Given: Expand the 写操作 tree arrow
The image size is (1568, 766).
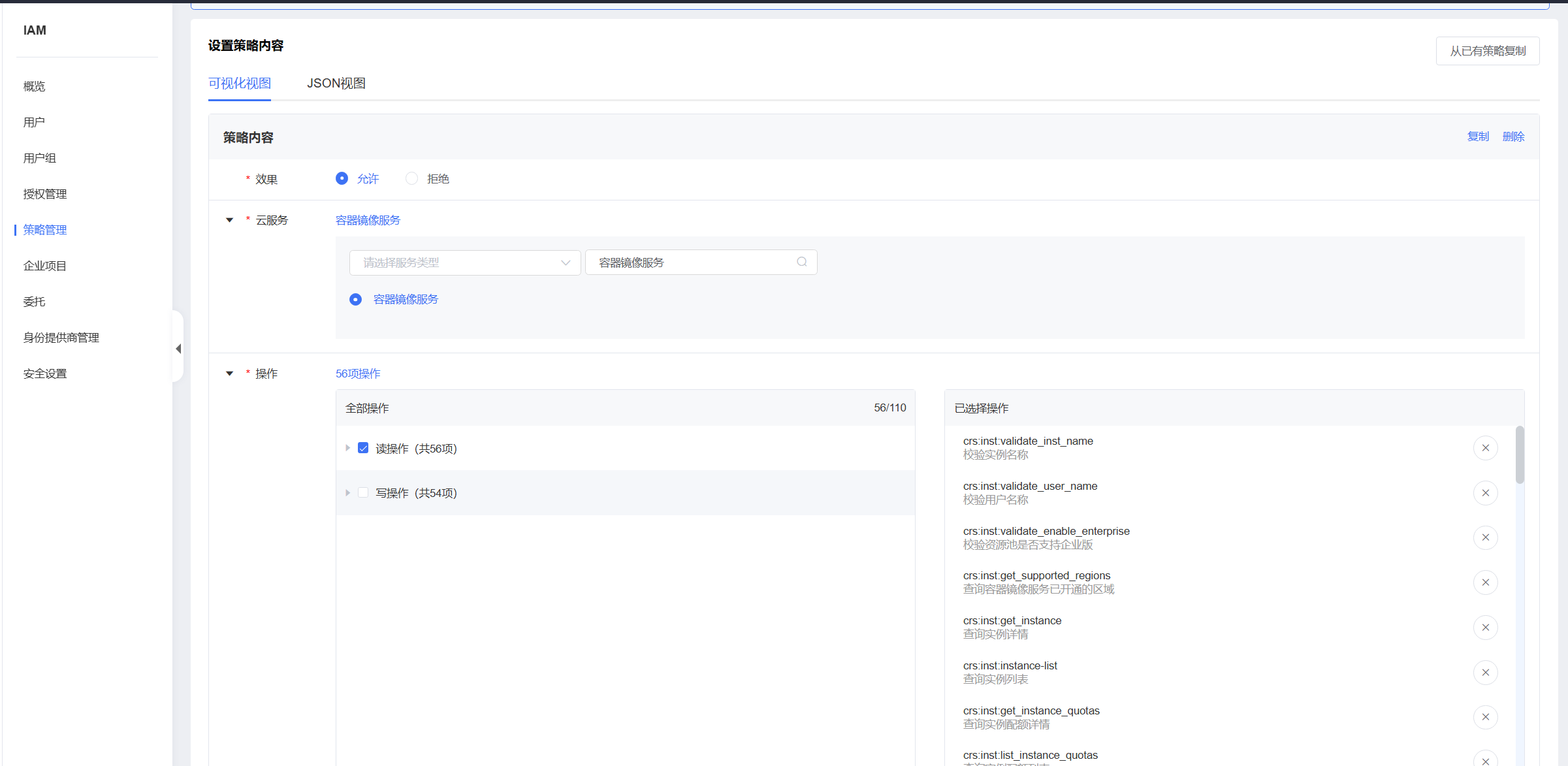Looking at the screenshot, I should [x=347, y=492].
